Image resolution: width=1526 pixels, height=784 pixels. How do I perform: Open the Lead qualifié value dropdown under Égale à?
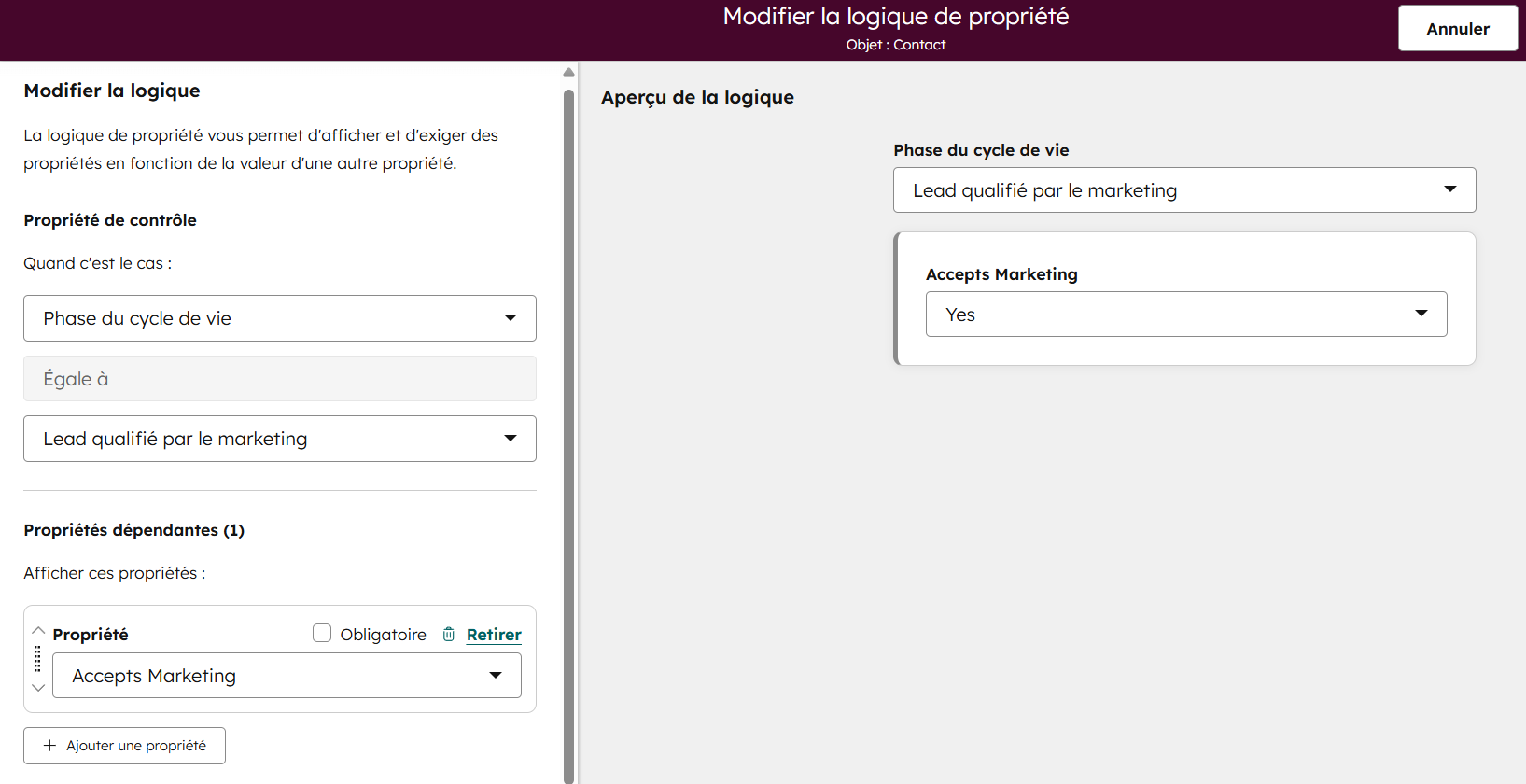(279, 439)
